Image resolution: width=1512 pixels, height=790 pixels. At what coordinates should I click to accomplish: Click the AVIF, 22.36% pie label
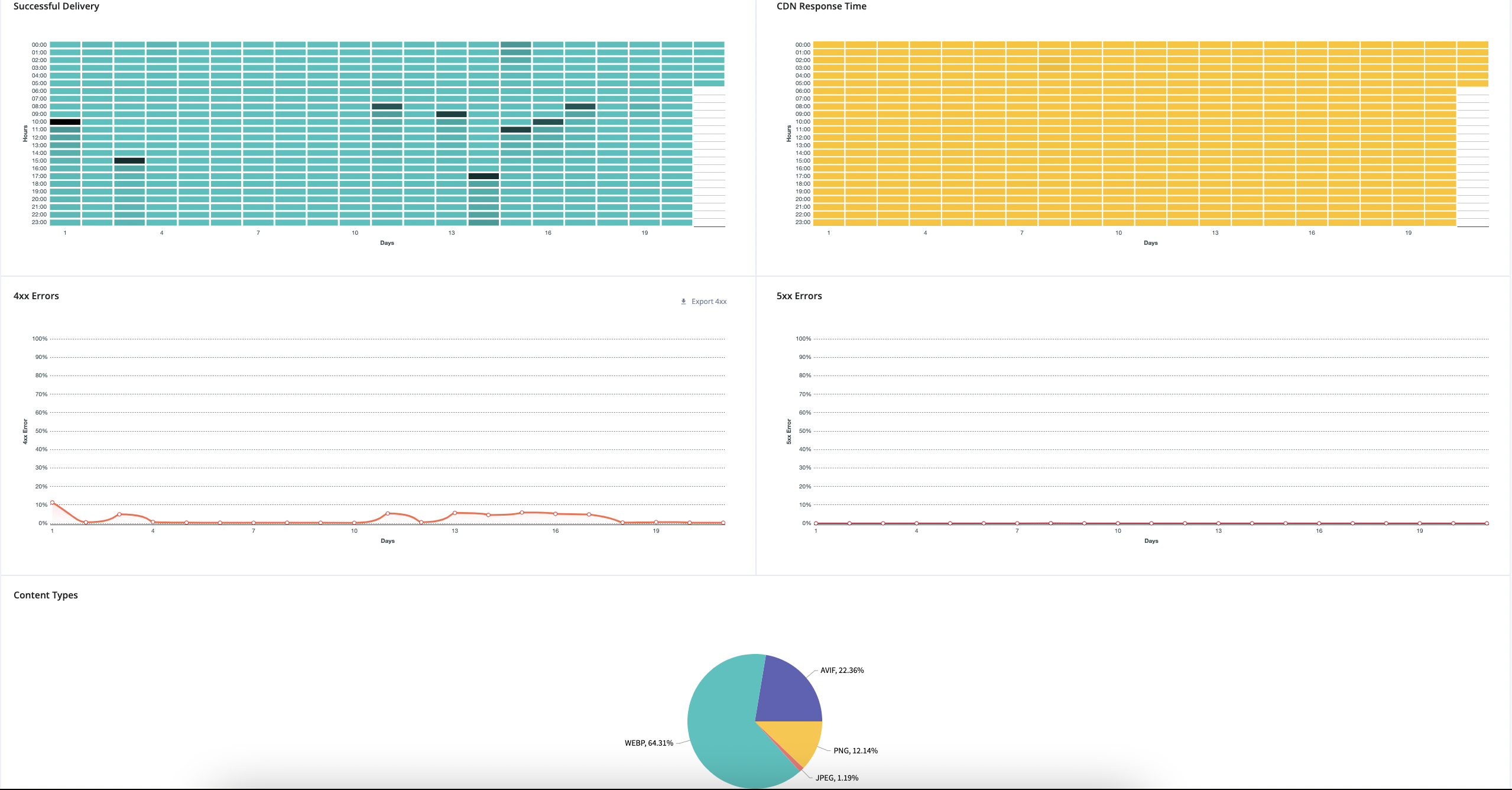tap(842, 671)
